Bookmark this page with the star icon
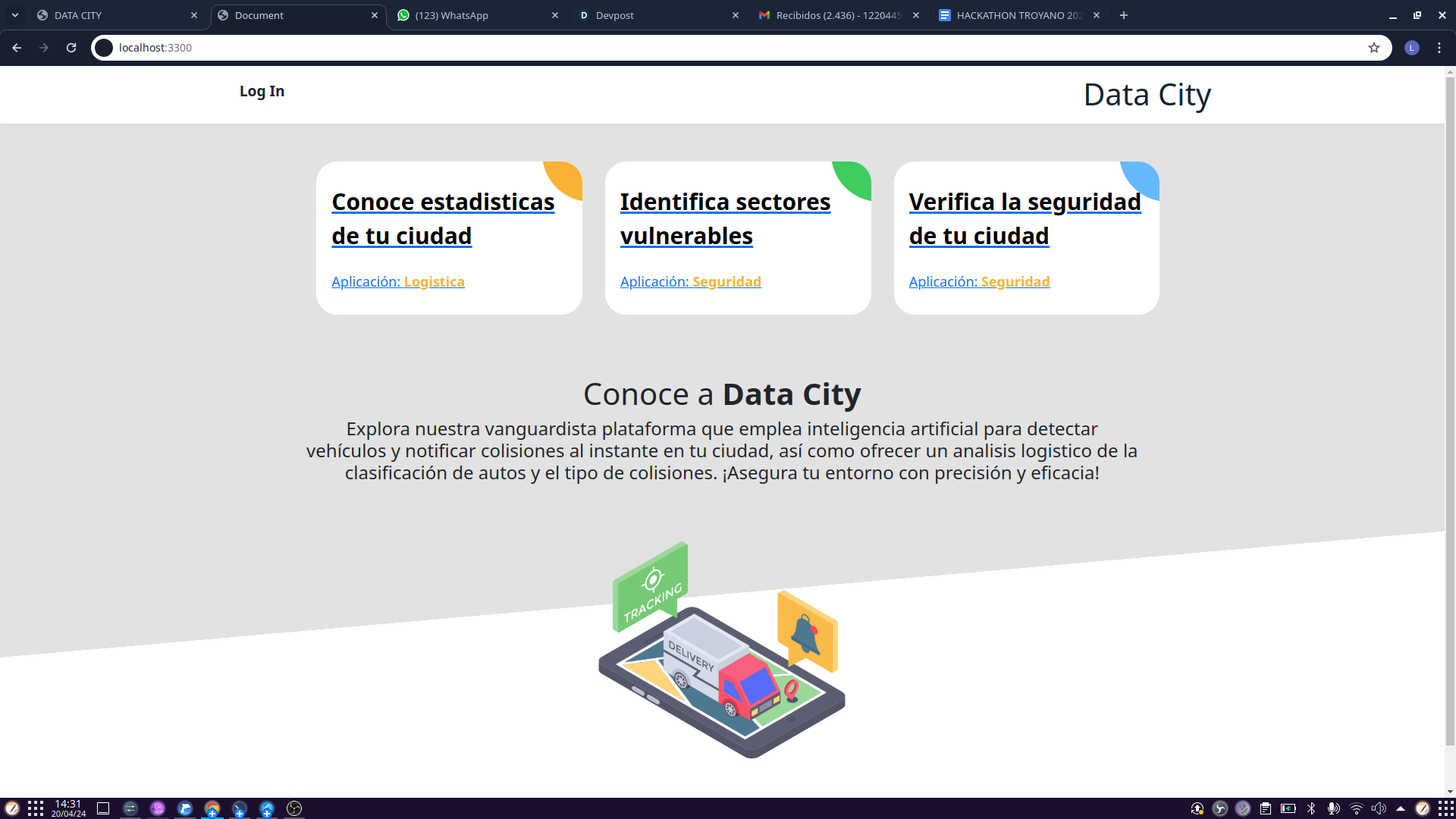This screenshot has height=819, width=1456. [1373, 48]
